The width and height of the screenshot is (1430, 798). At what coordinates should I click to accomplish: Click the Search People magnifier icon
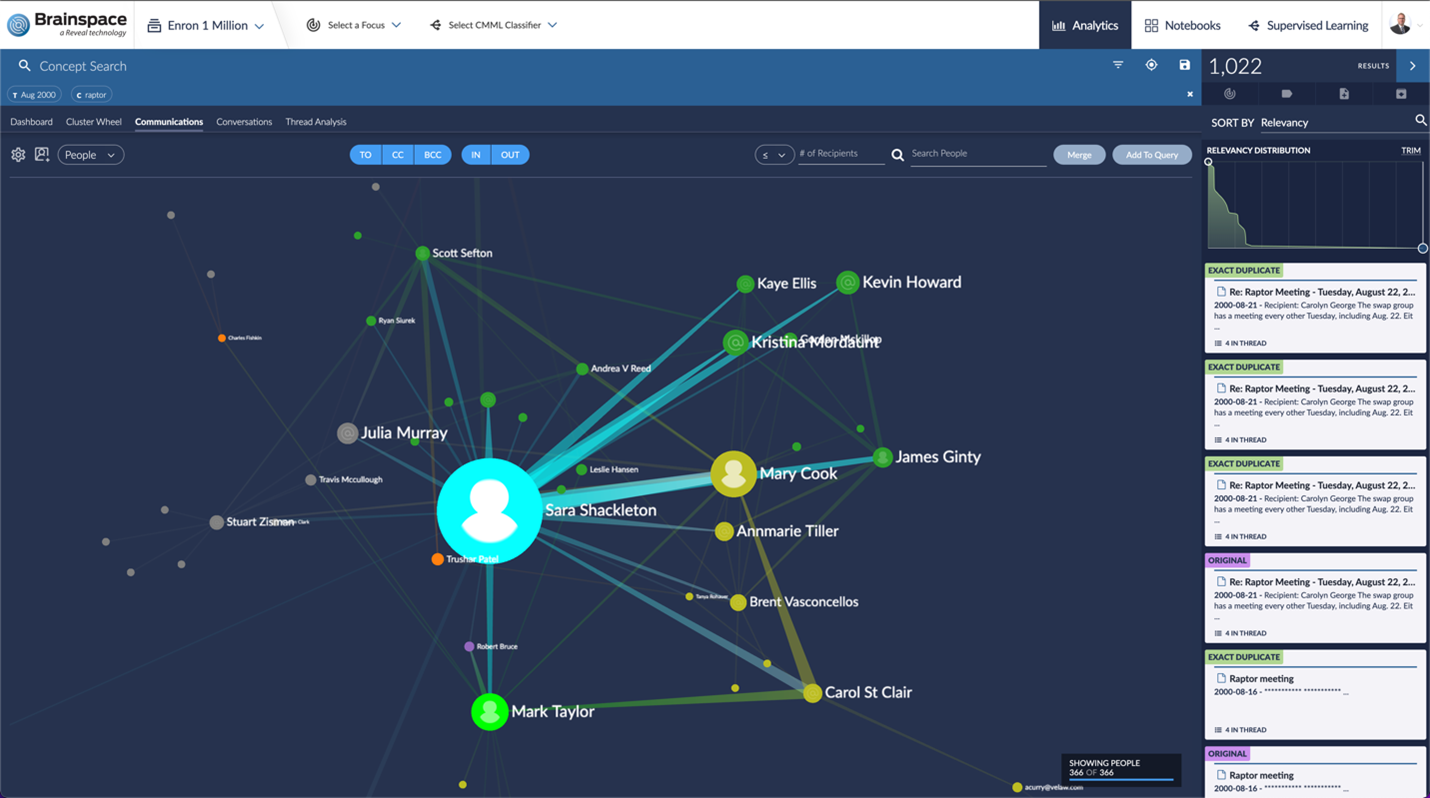coord(898,155)
